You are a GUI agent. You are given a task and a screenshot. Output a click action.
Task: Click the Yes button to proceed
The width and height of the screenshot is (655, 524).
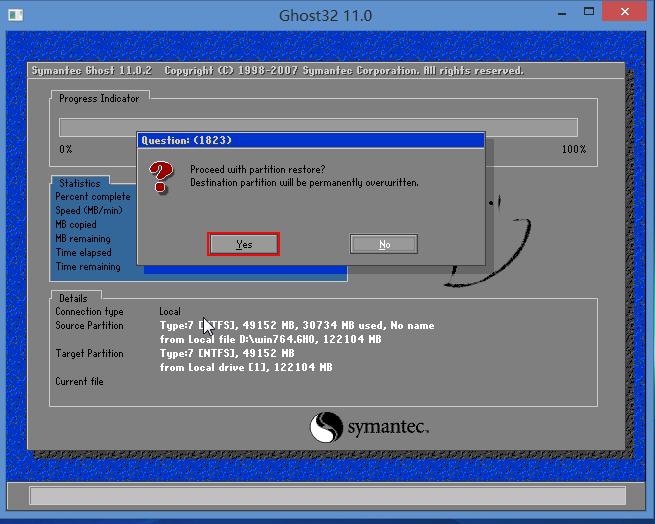243,244
